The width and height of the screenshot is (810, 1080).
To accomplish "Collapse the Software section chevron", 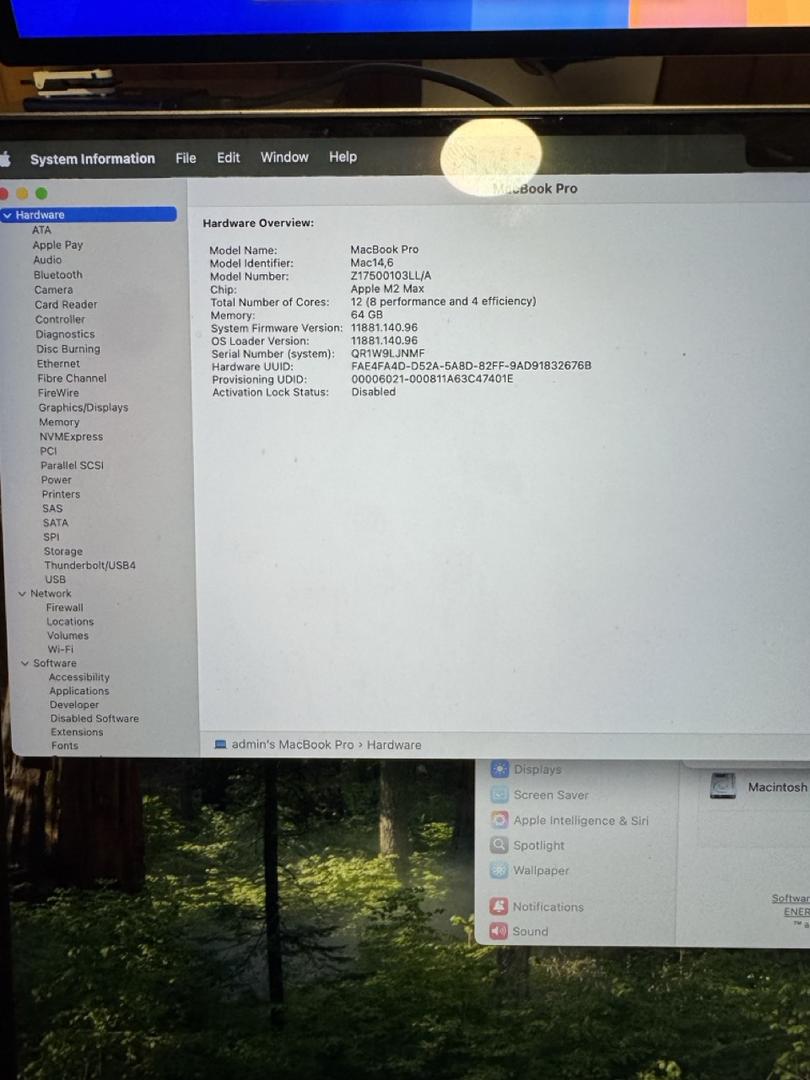I will (25, 663).
